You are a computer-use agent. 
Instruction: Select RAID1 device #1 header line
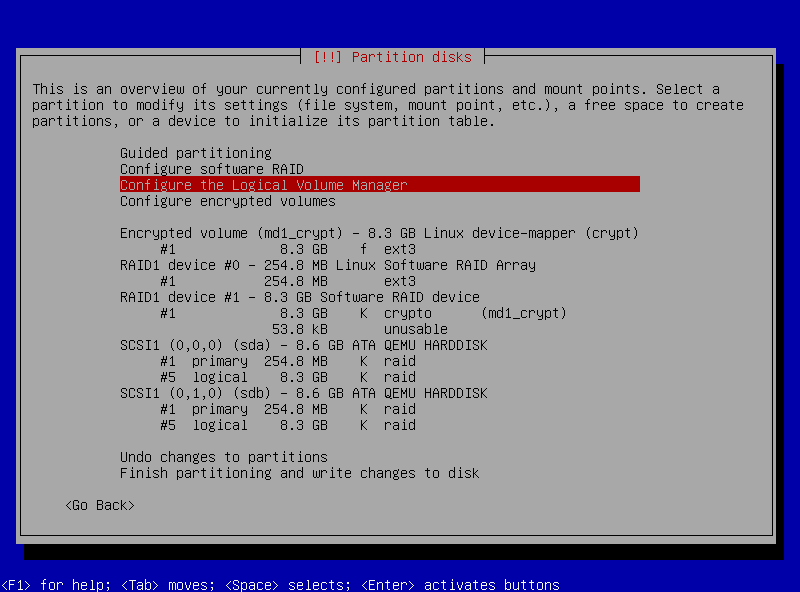point(300,297)
